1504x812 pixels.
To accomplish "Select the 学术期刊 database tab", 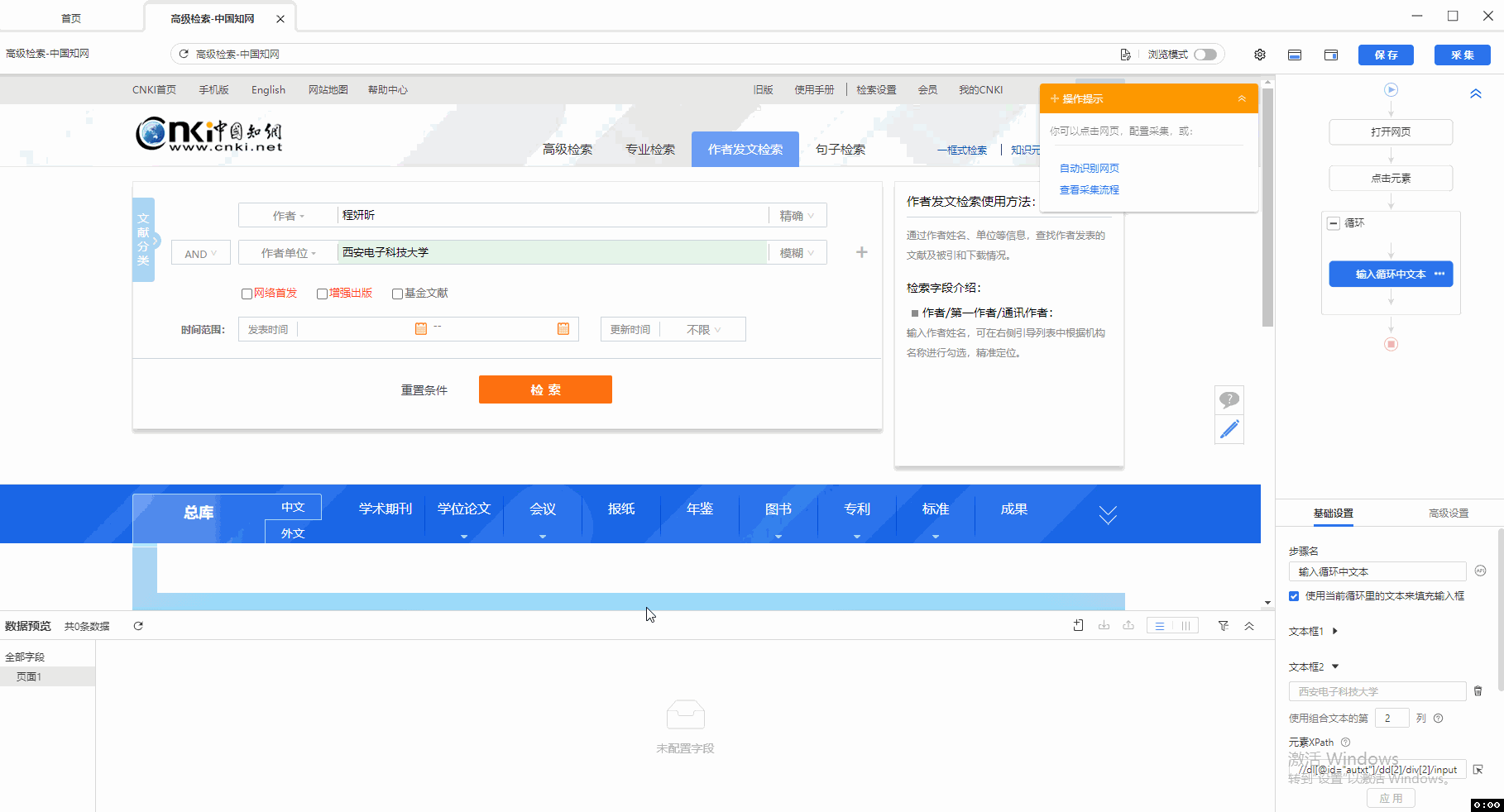I will tap(386, 509).
